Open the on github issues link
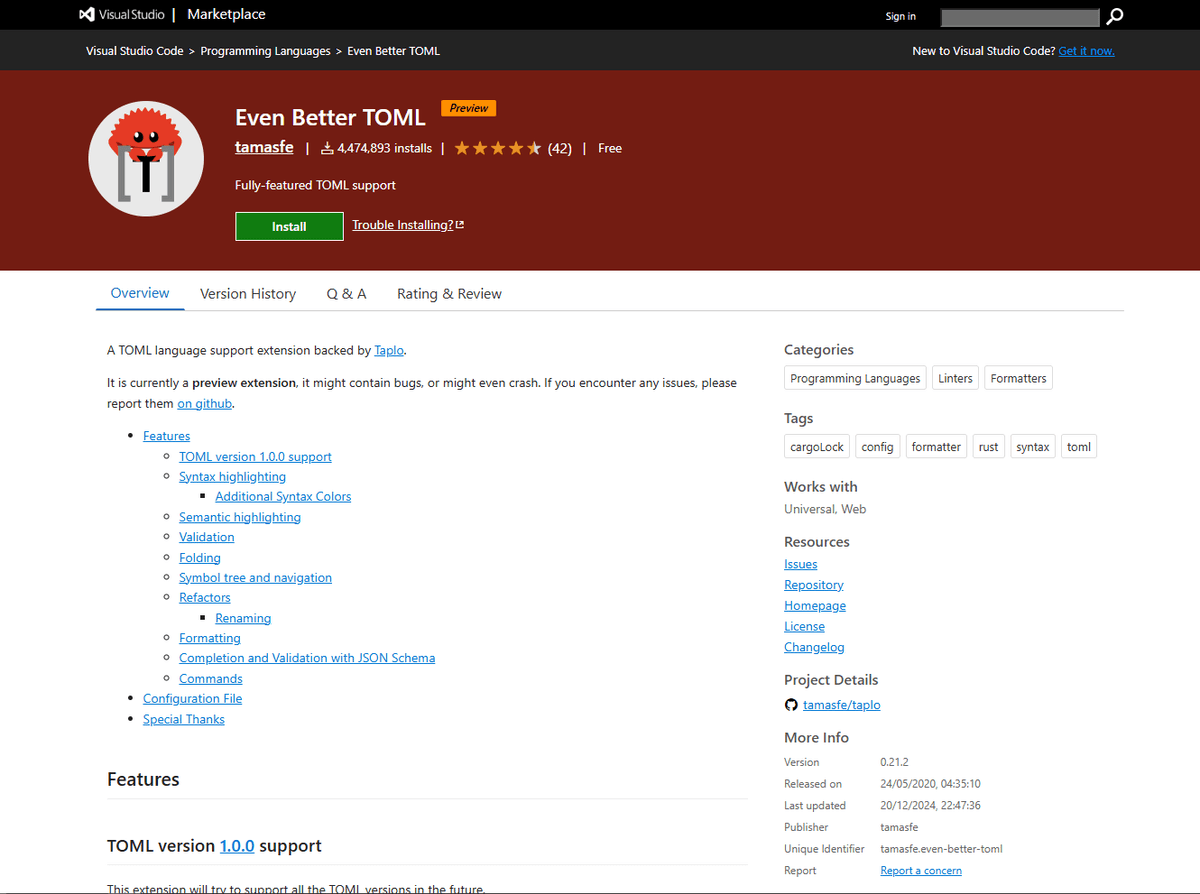Viewport: 1200px width, 894px height. (x=205, y=403)
